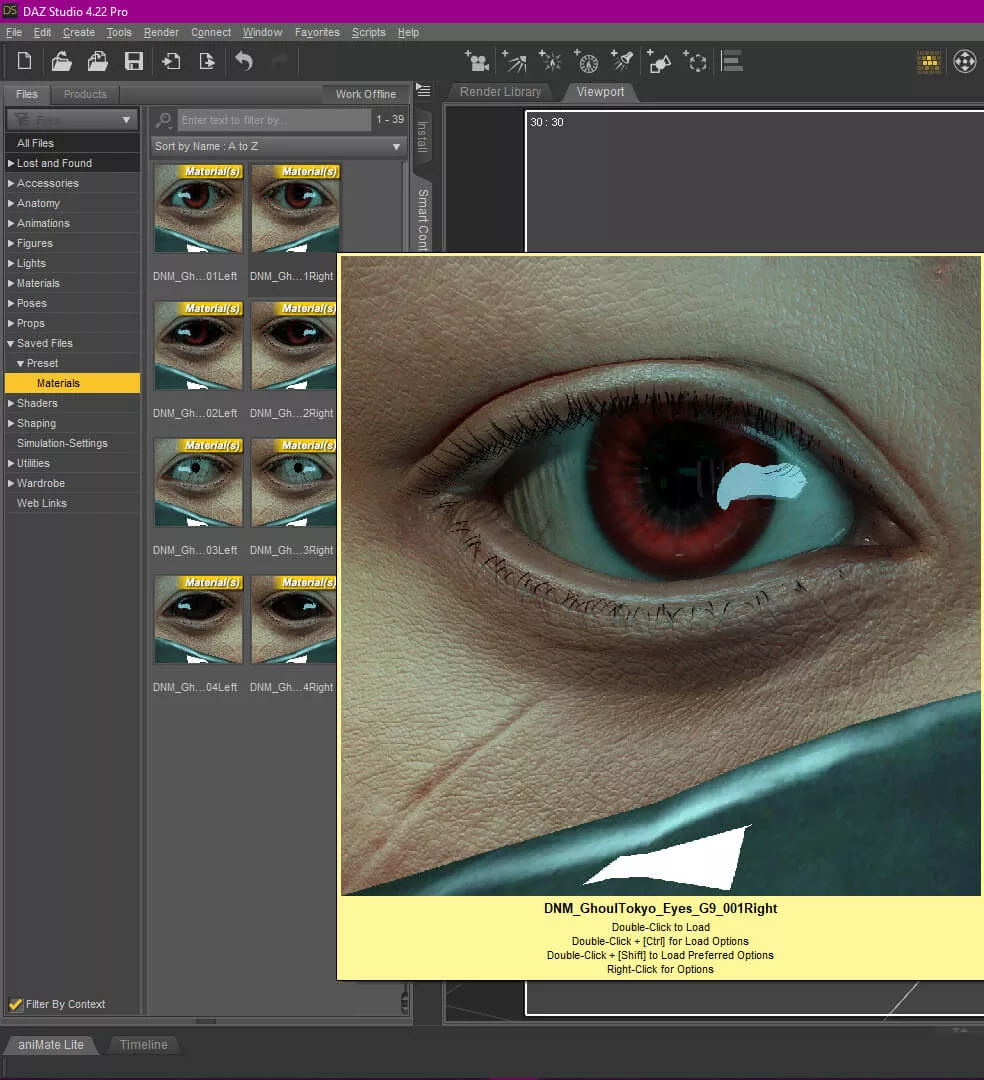984x1080 pixels.
Task: Create a new point light
Action: pos(551,62)
